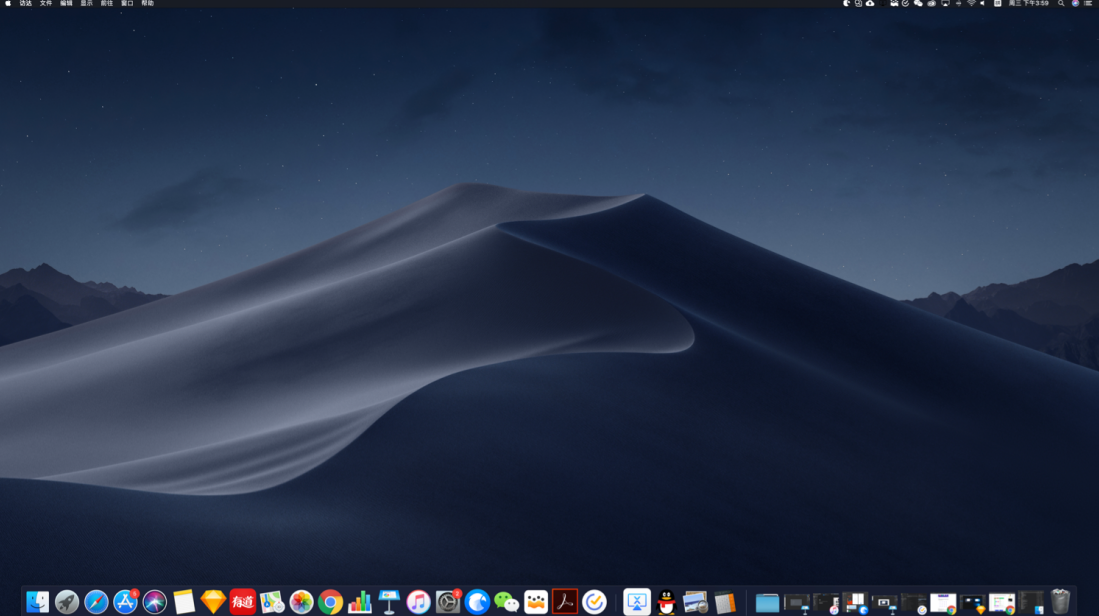
Task: Launch QQ penguin app in dock
Action: tap(666, 601)
